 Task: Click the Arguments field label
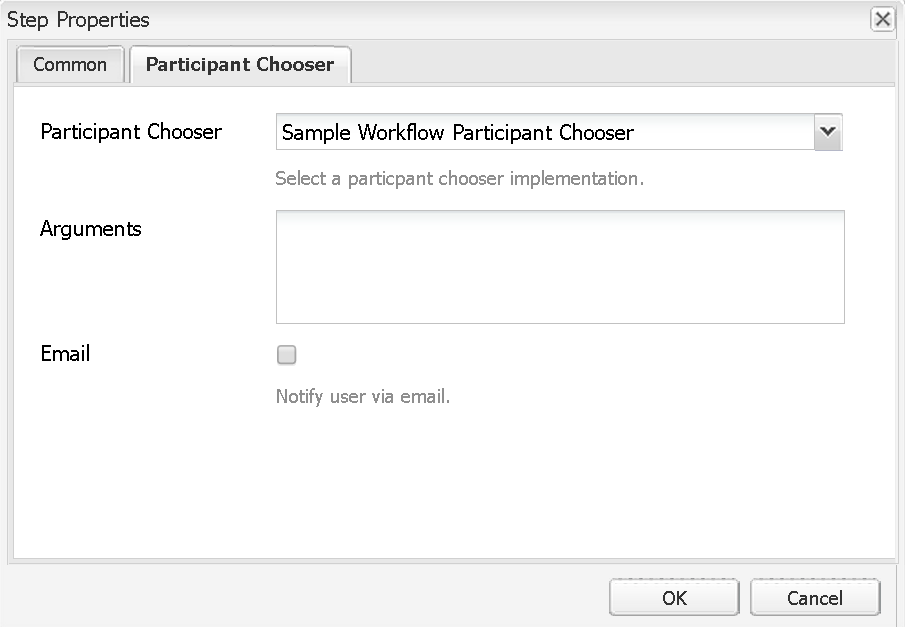tap(91, 229)
